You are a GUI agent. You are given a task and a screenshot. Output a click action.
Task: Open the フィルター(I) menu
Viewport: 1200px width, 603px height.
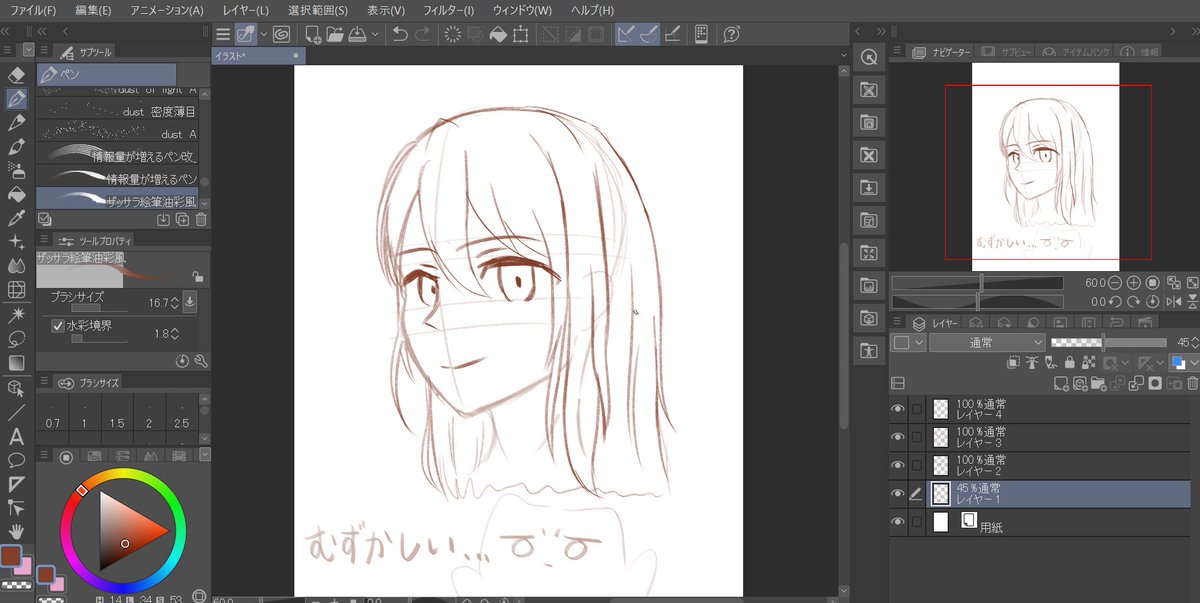coord(448,10)
